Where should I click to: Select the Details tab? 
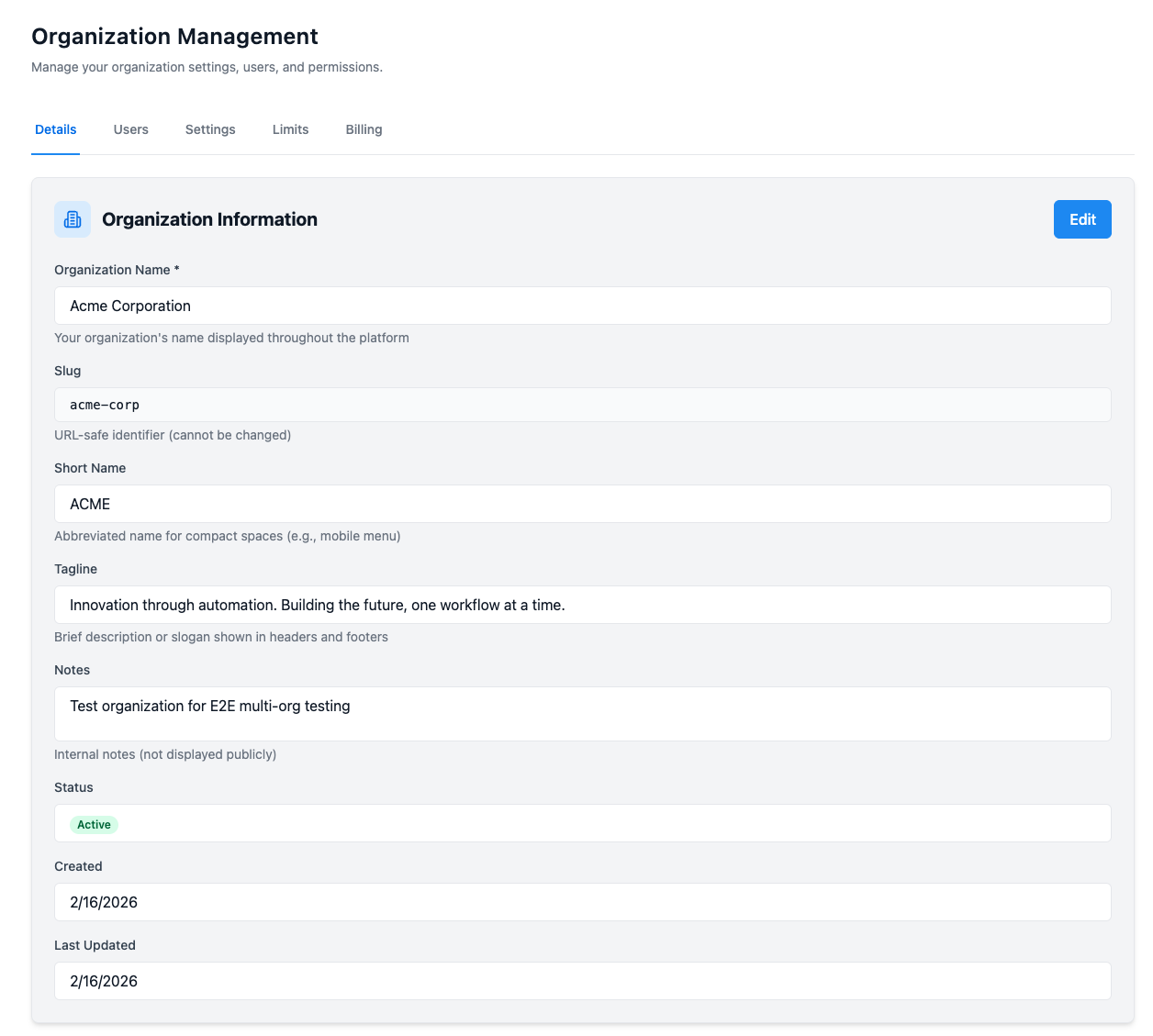pyautogui.click(x=56, y=129)
